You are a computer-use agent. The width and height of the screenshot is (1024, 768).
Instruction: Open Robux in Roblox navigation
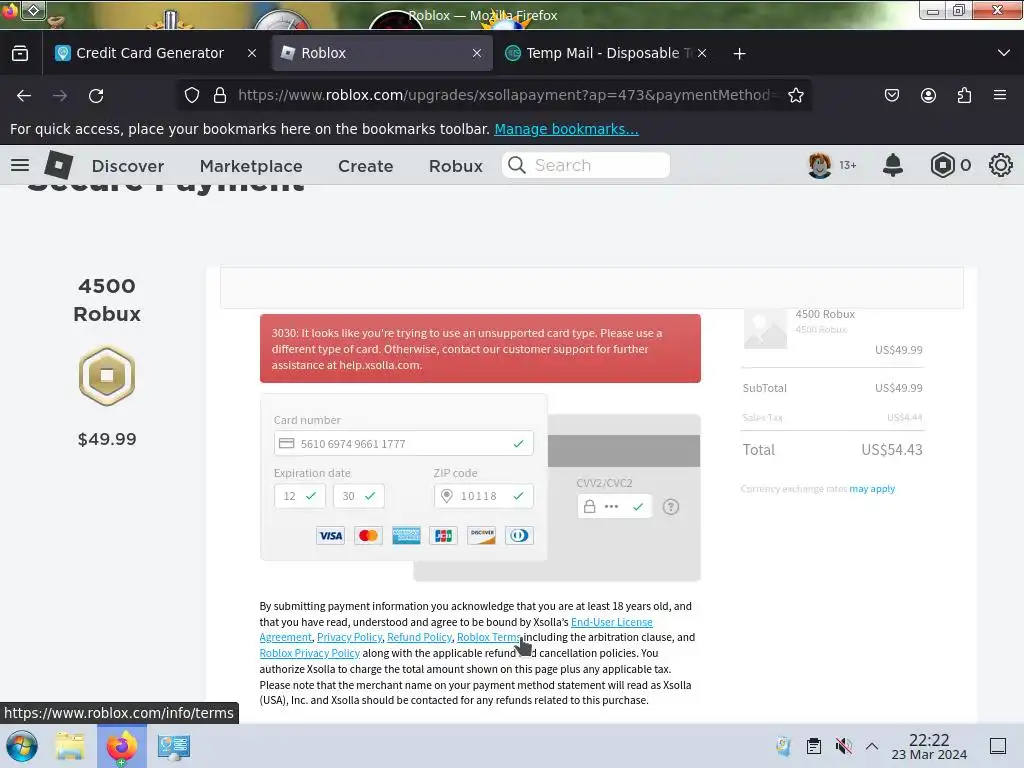point(456,166)
